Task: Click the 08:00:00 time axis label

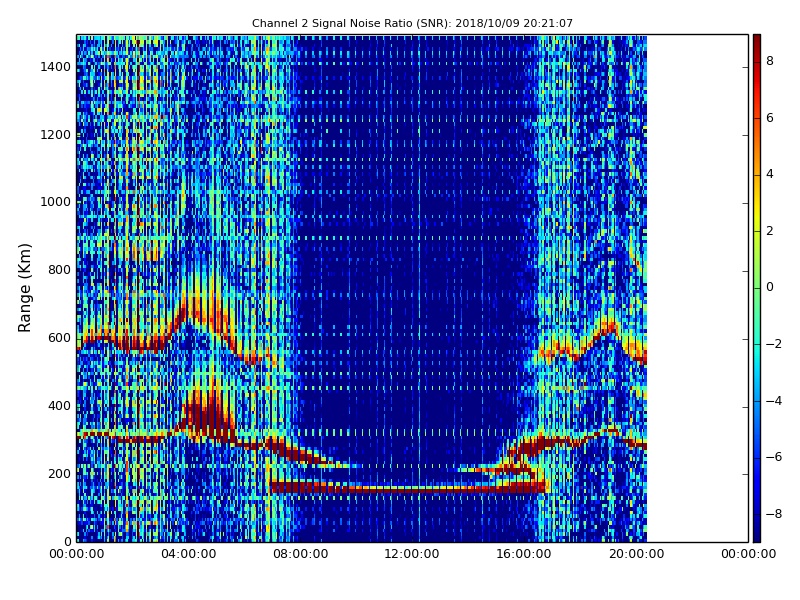Action: click(301, 554)
